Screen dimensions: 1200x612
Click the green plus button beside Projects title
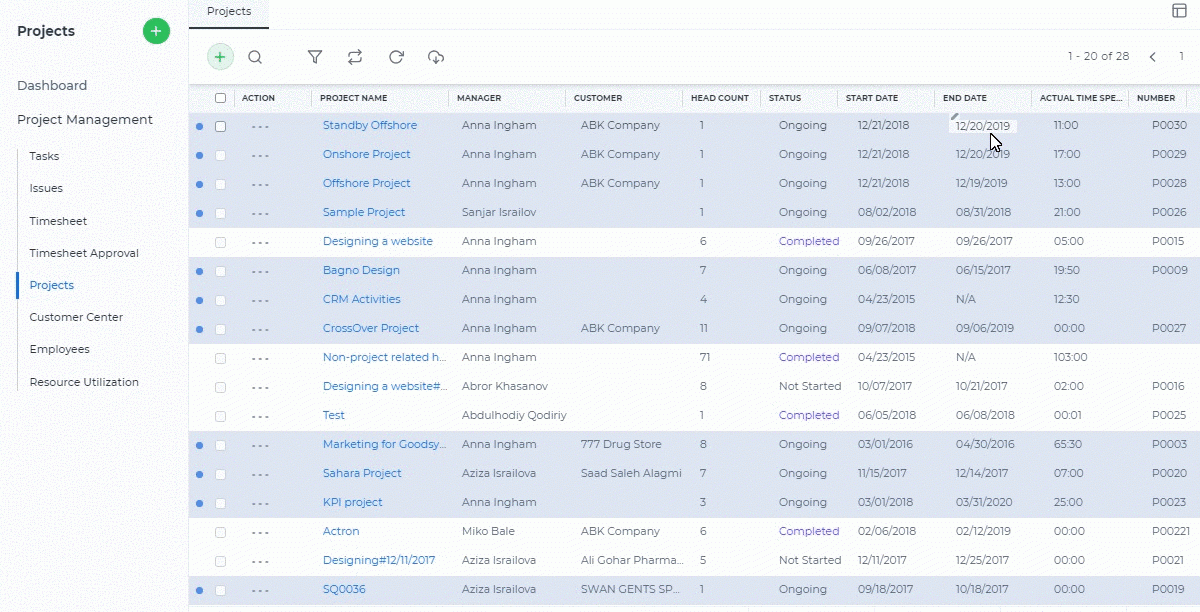click(x=156, y=31)
